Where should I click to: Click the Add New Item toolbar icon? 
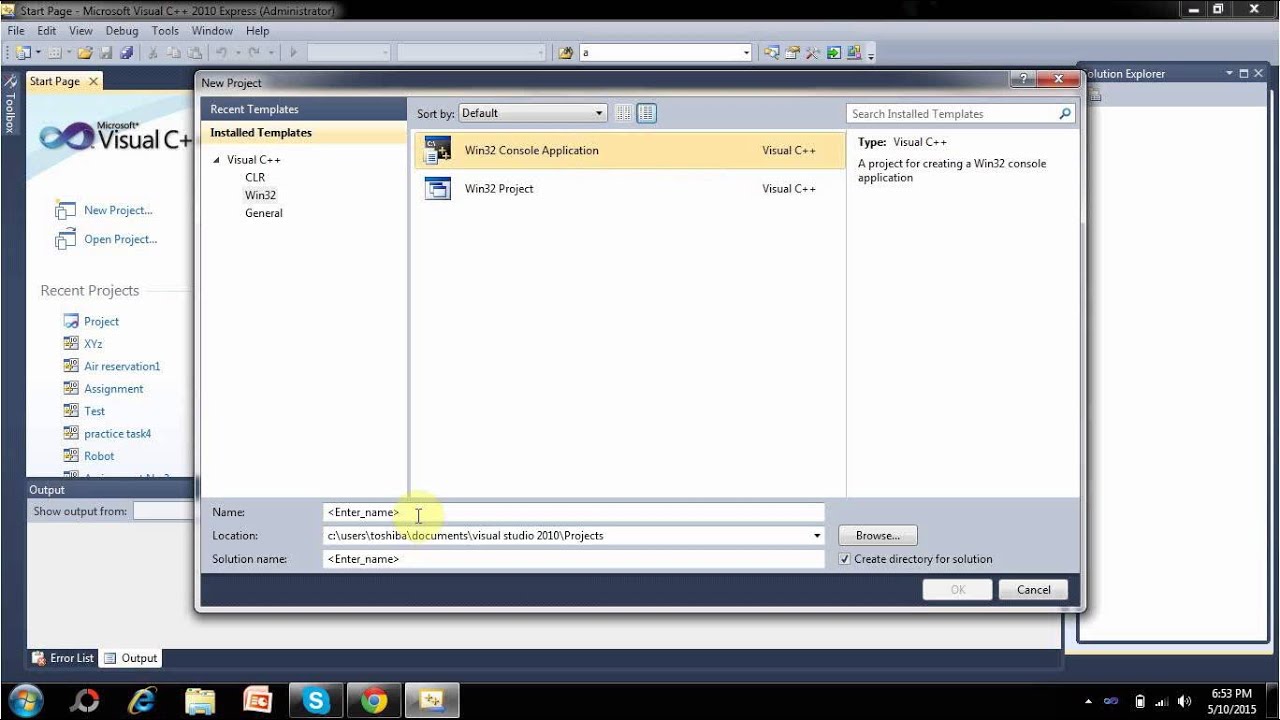54,52
